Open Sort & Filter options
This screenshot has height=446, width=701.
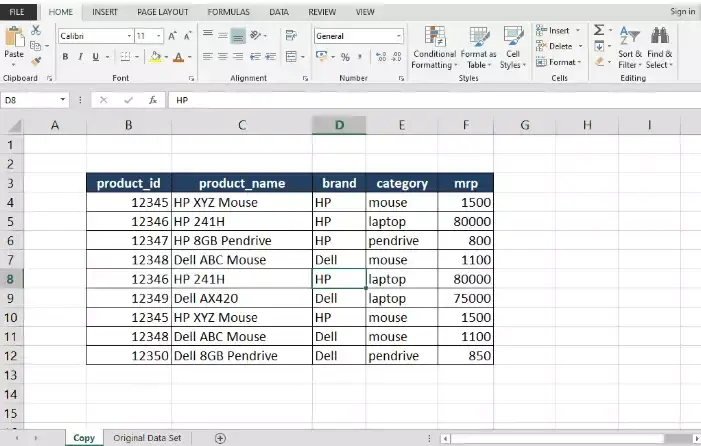pyautogui.click(x=630, y=48)
